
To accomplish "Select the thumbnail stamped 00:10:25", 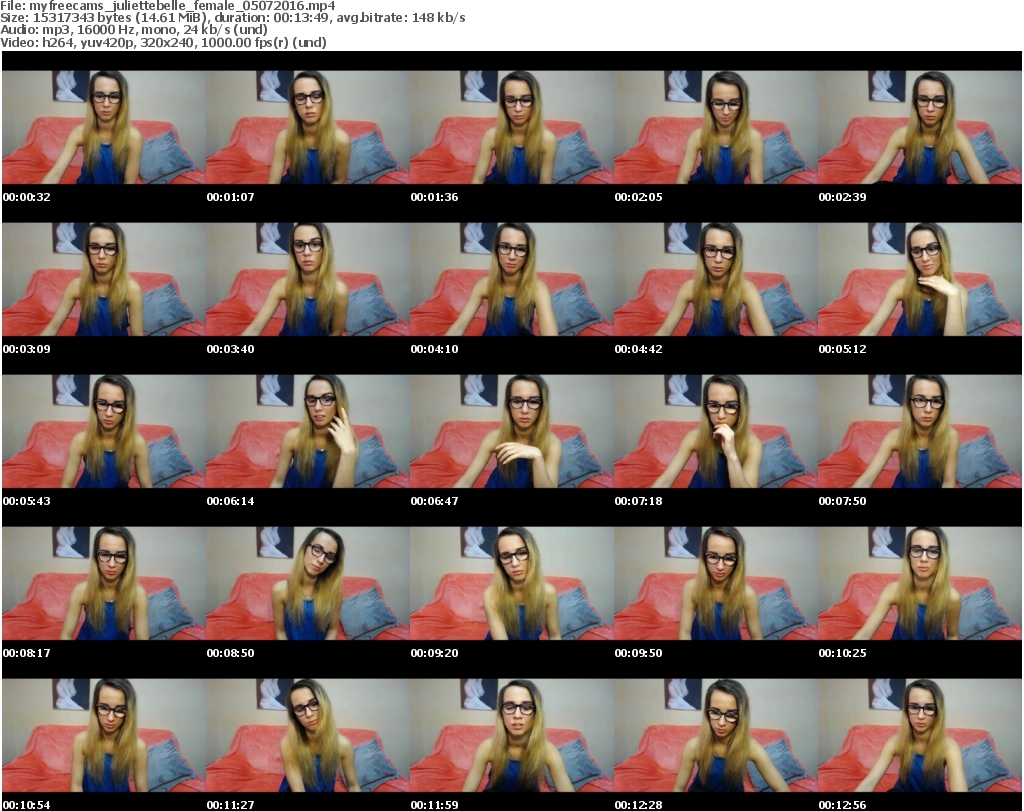I will tap(920, 583).
